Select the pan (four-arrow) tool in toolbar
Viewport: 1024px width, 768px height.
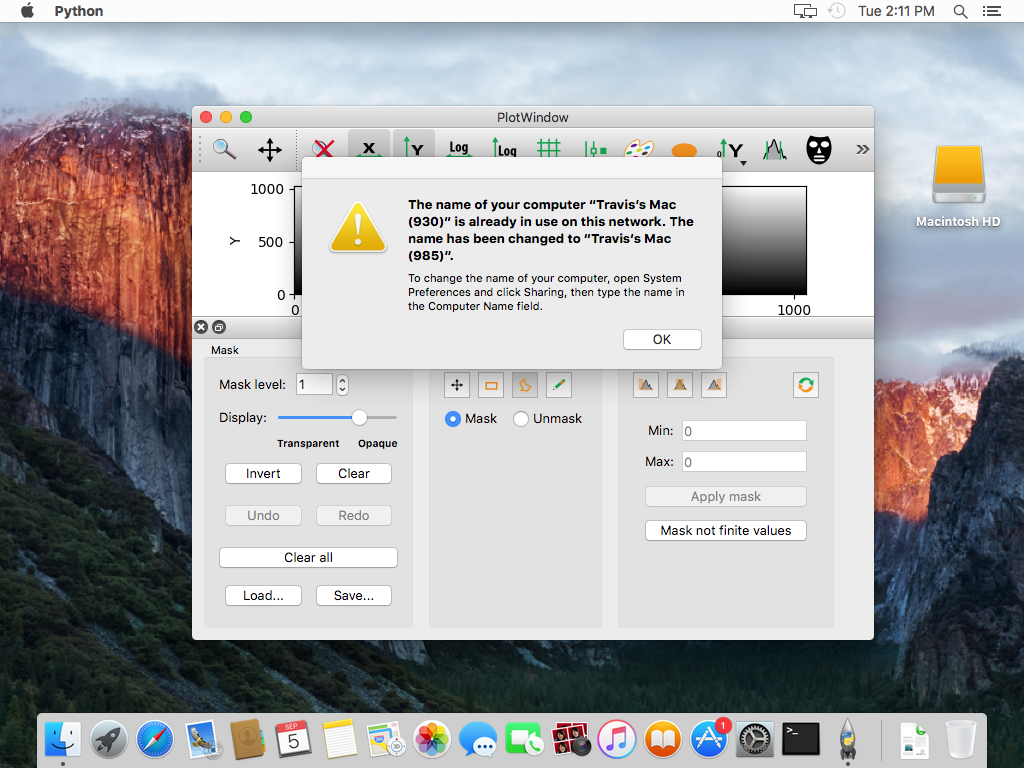tap(270, 150)
